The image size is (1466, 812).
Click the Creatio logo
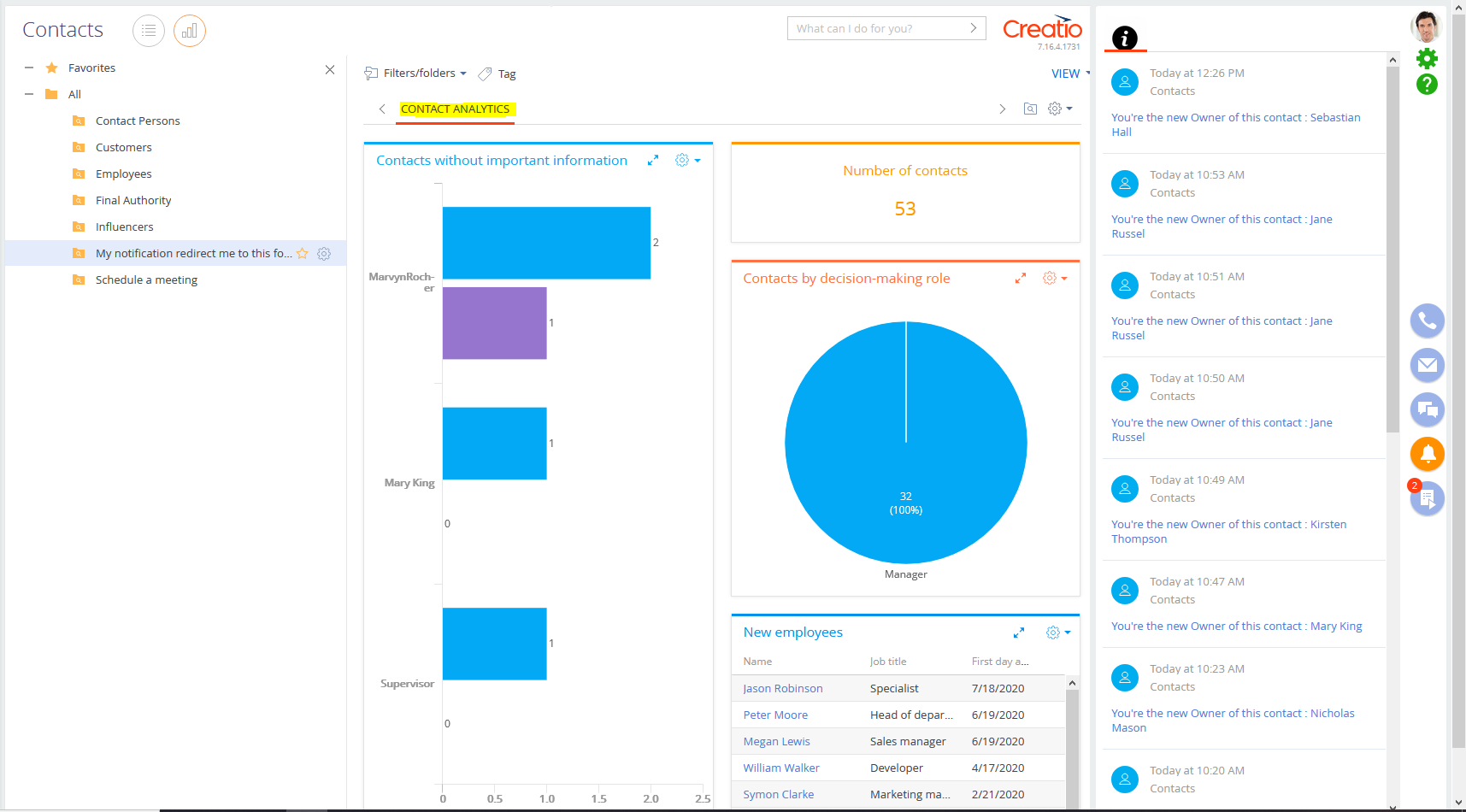1043,29
